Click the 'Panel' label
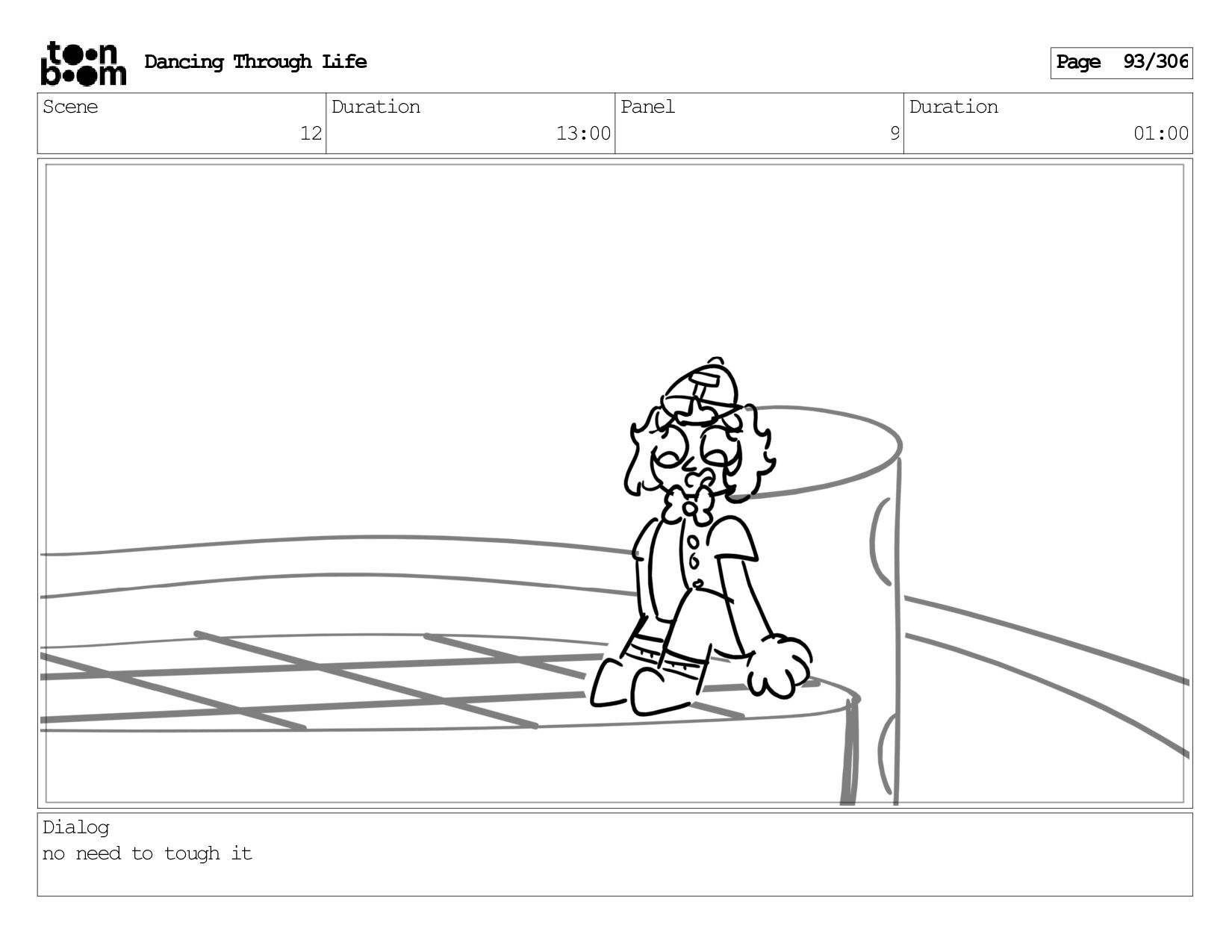The height and width of the screenshot is (952, 1232). coord(647,107)
